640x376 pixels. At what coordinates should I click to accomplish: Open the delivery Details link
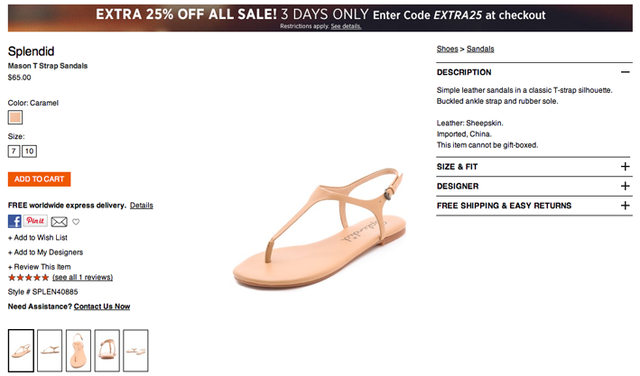pos(141,205)
